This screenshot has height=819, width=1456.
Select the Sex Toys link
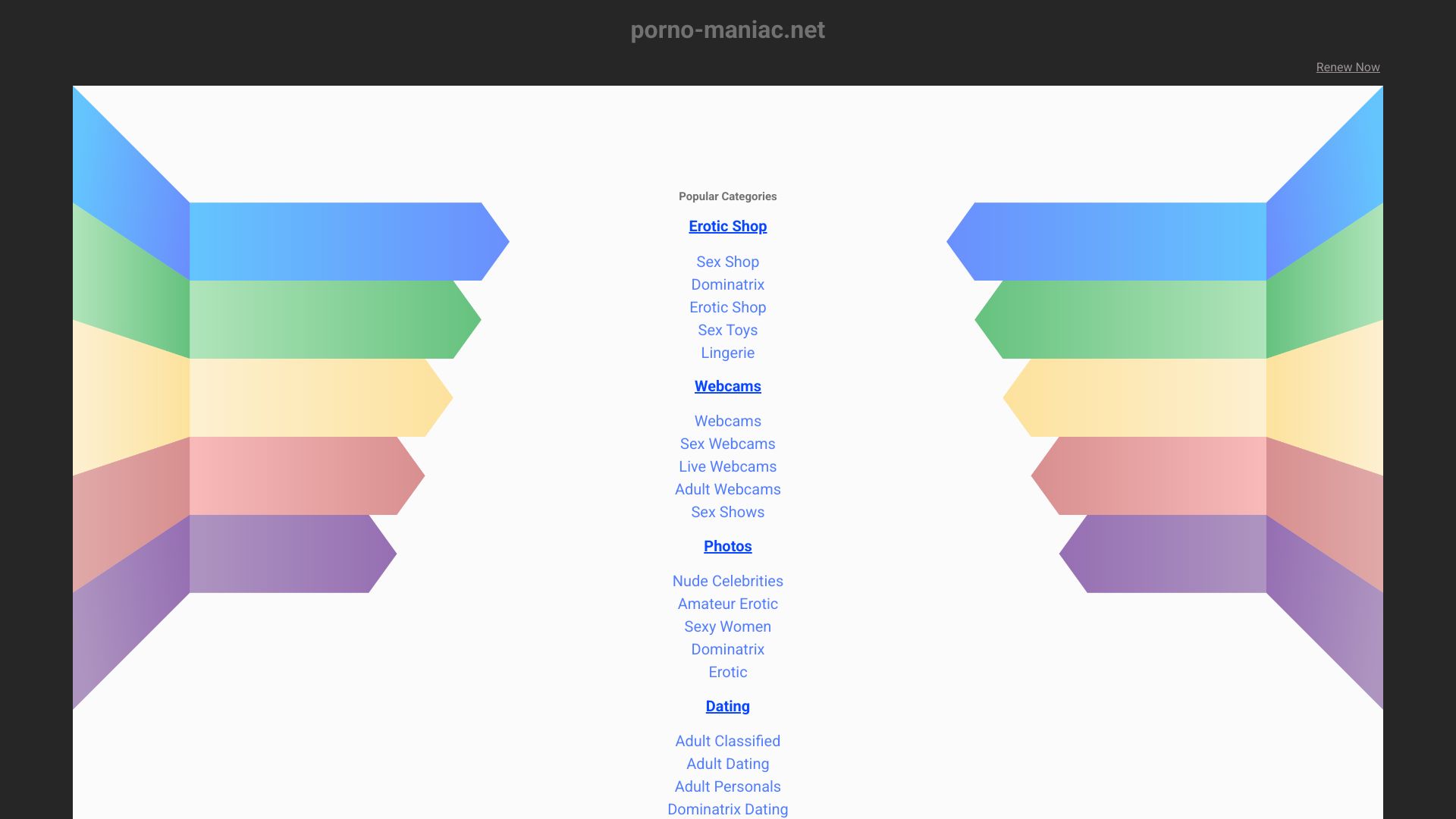[x=727, y=330]
